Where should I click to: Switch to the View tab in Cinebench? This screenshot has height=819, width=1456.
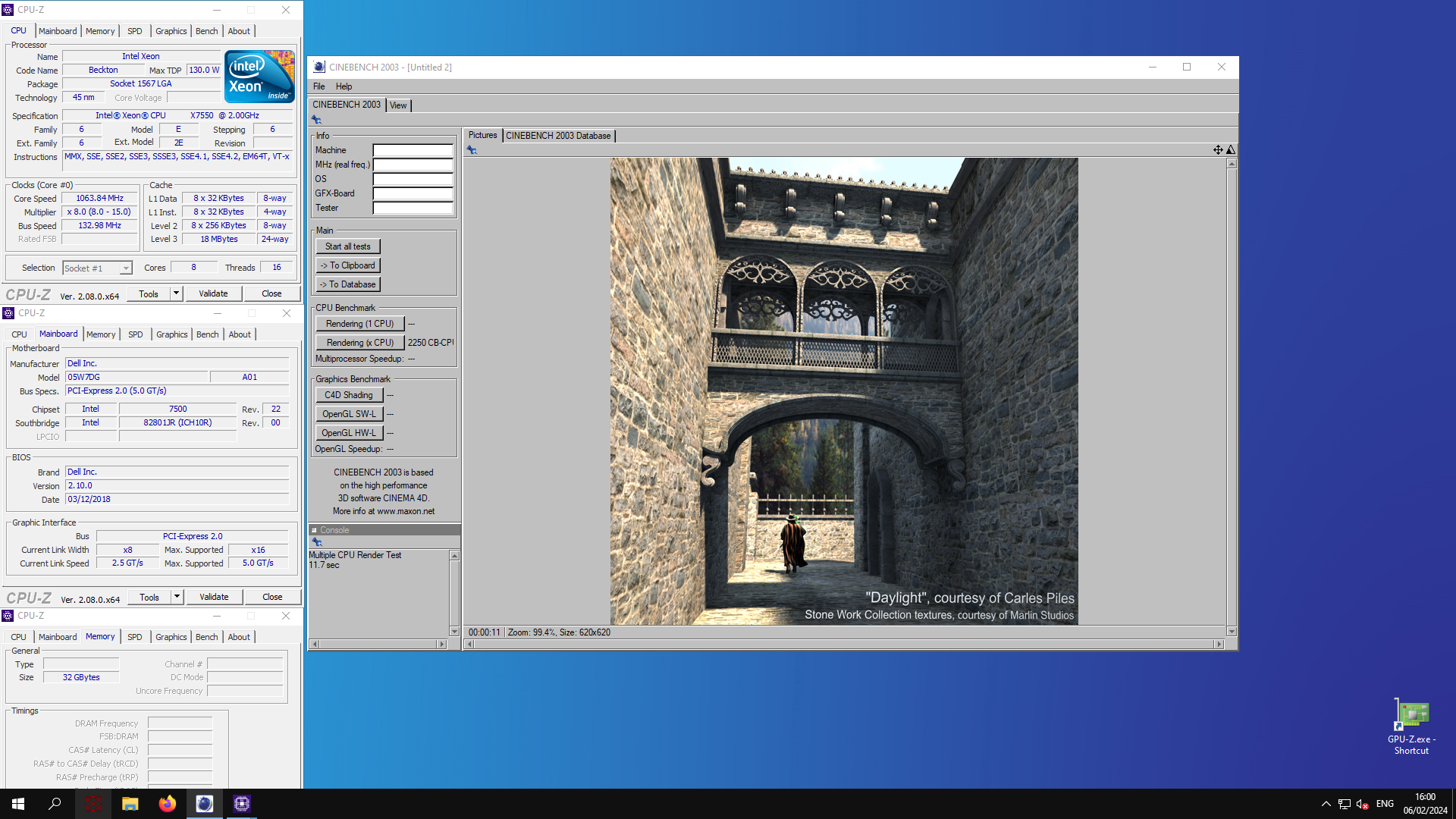click(398, 105)
